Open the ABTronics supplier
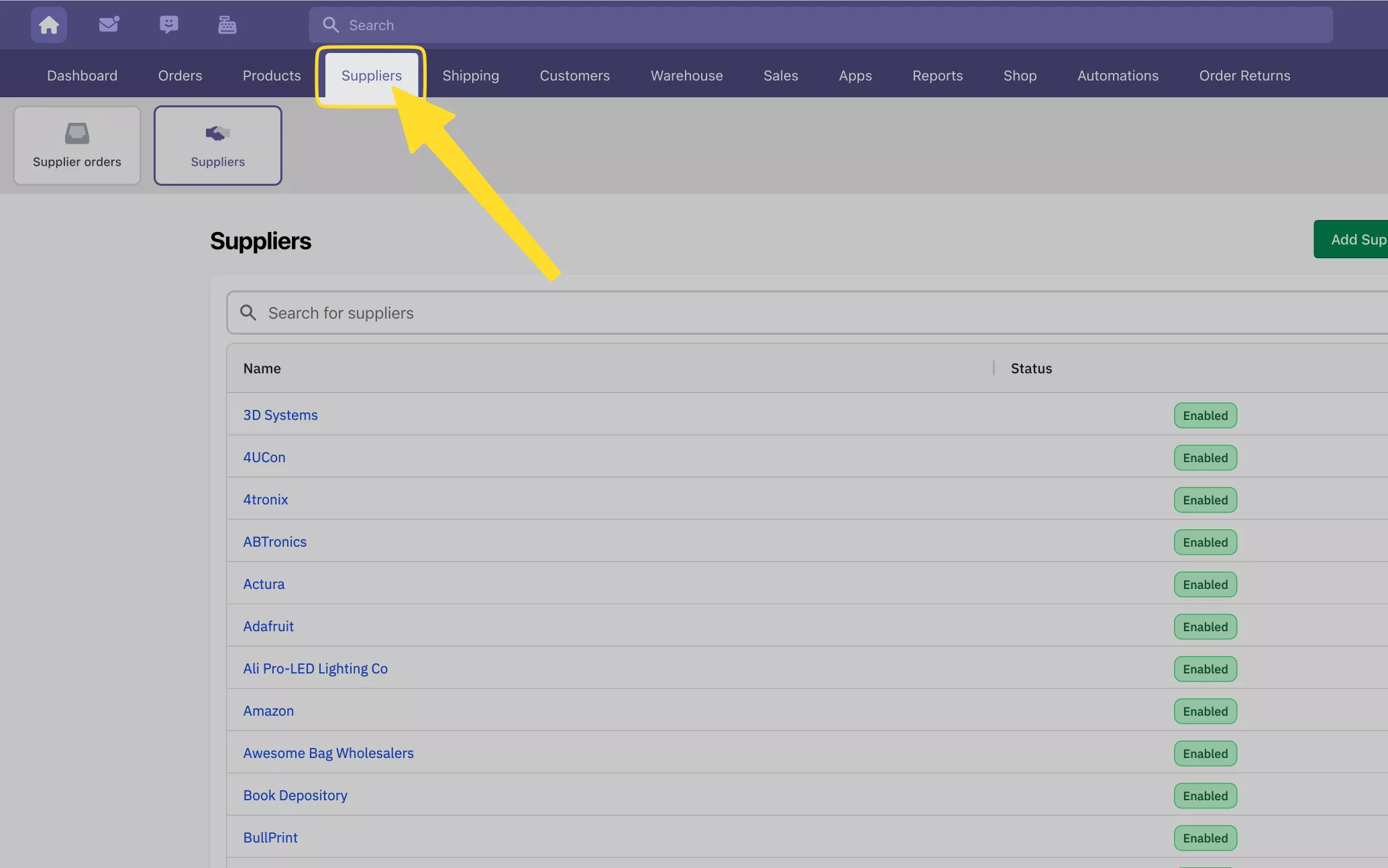 (x=275, y=542)
